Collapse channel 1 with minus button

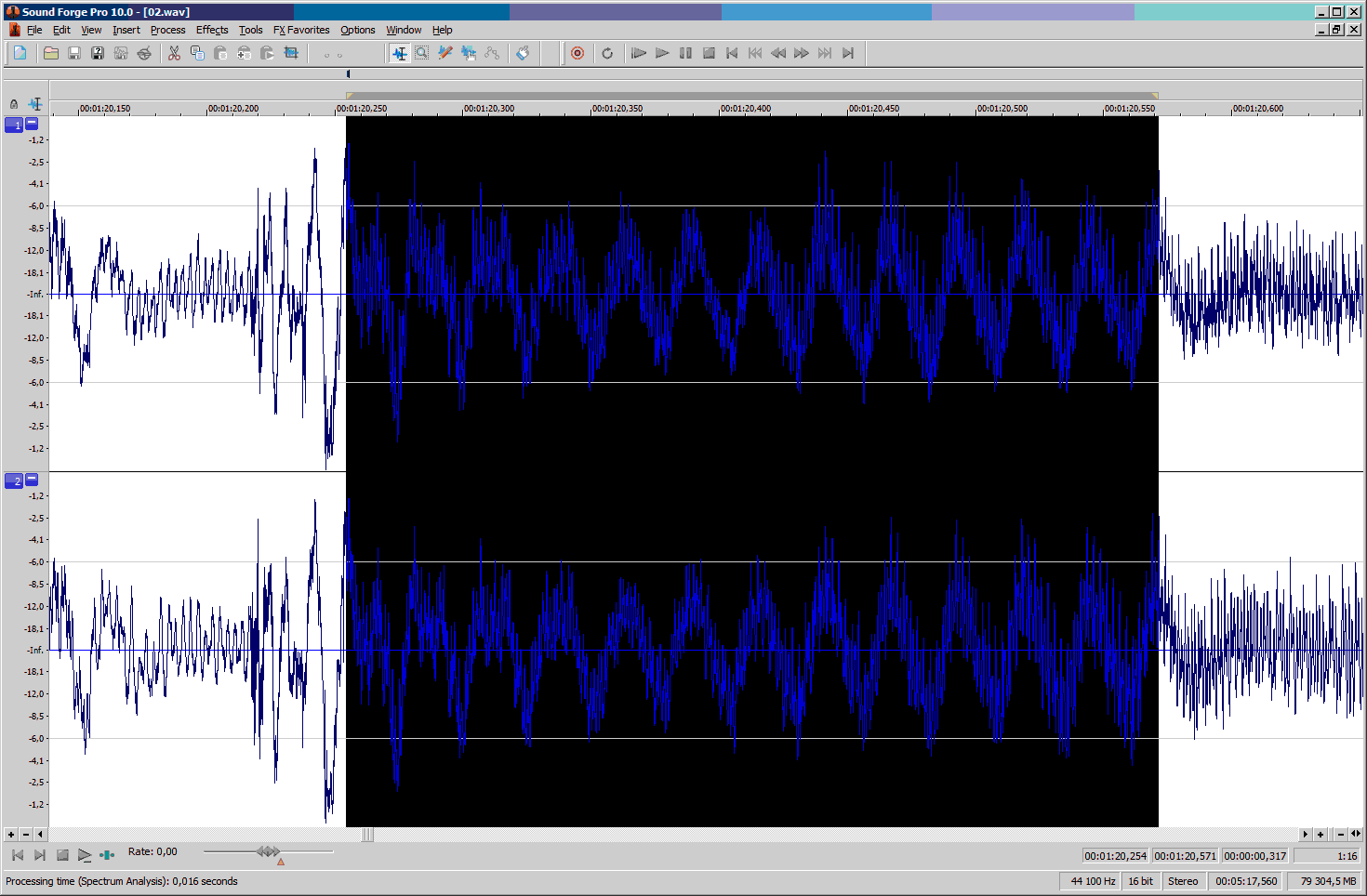click(x=32, y=123)
